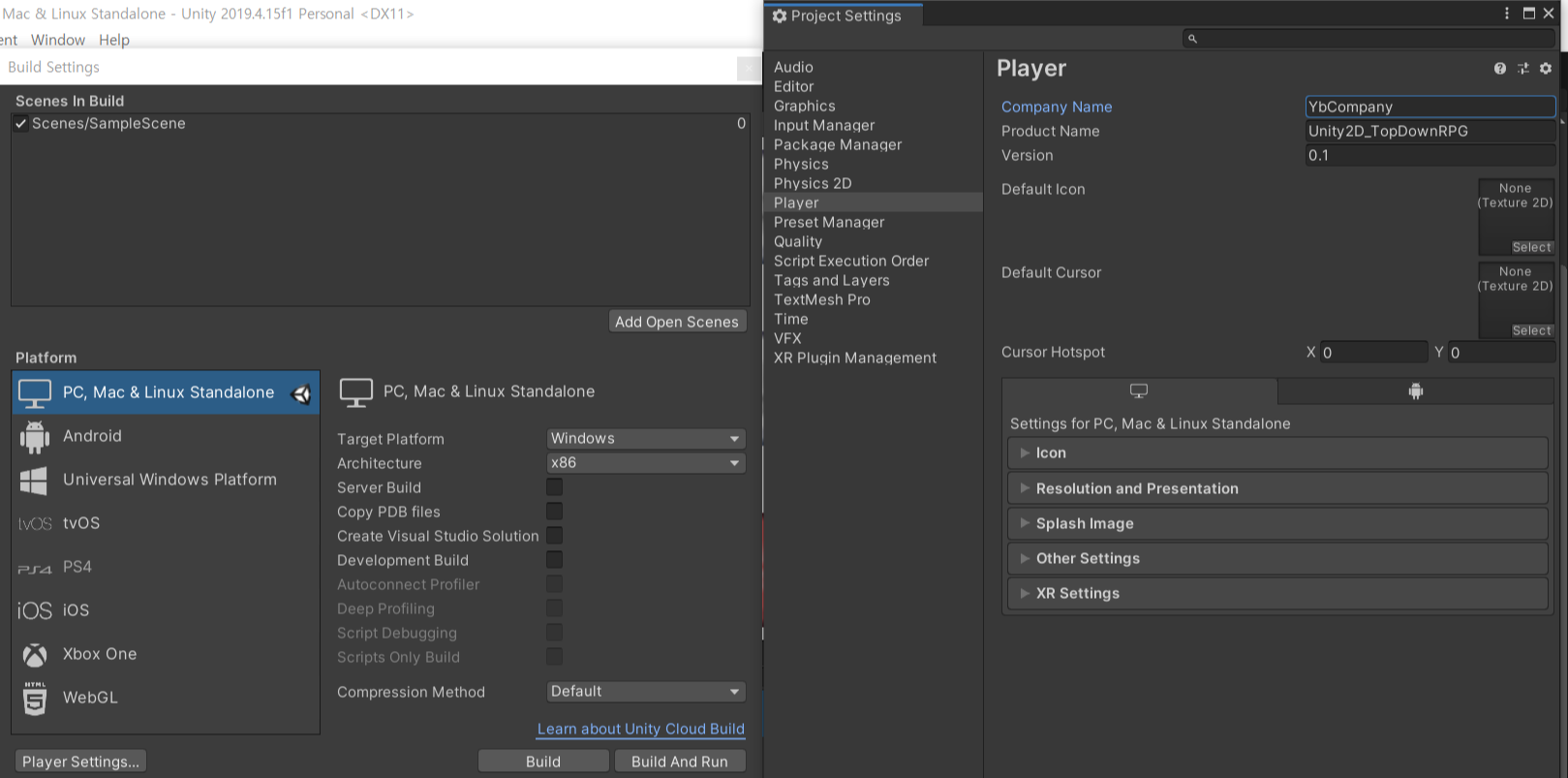Enable the Server Build checkbox
The image size is (1568, 778).
[x=554, y=487]
